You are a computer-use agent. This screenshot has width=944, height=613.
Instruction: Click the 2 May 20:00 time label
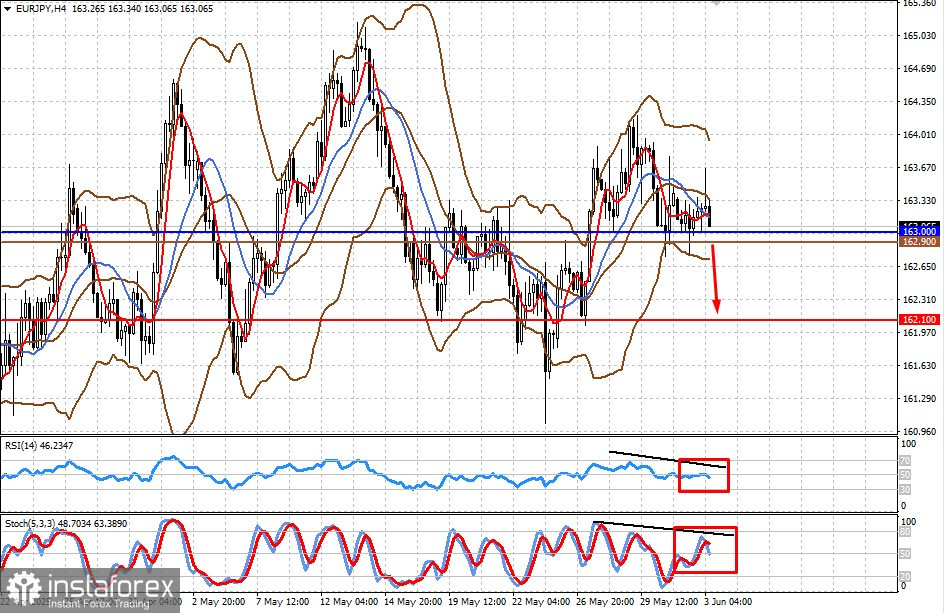pos(219,602)
